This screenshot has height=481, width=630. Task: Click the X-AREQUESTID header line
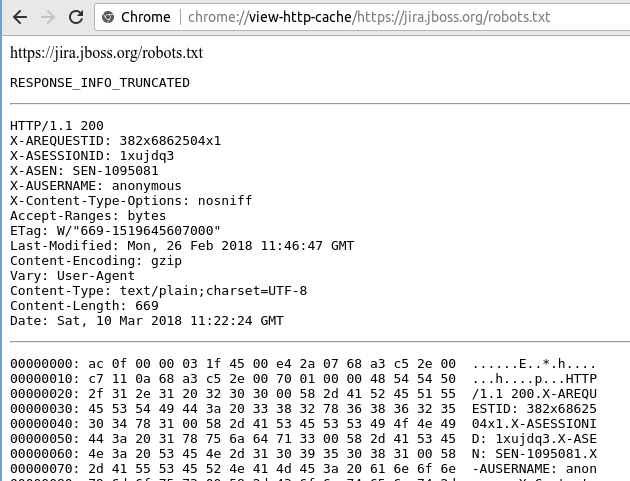pyautogui.click(x=115, y=141)
